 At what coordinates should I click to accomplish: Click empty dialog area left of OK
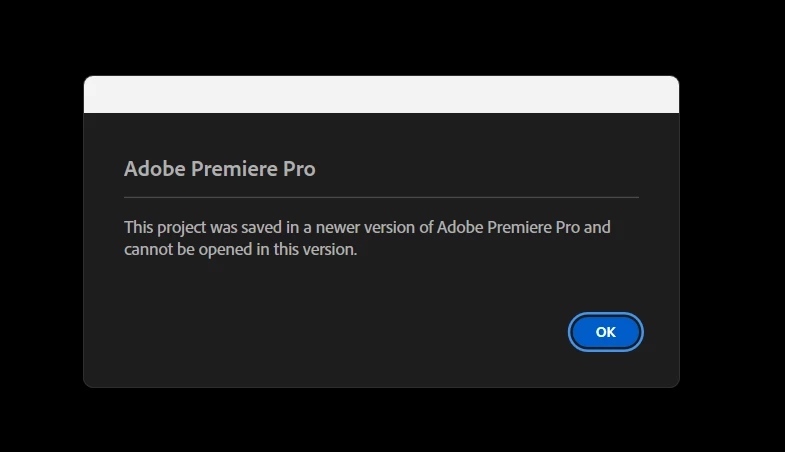coord(350,332)
